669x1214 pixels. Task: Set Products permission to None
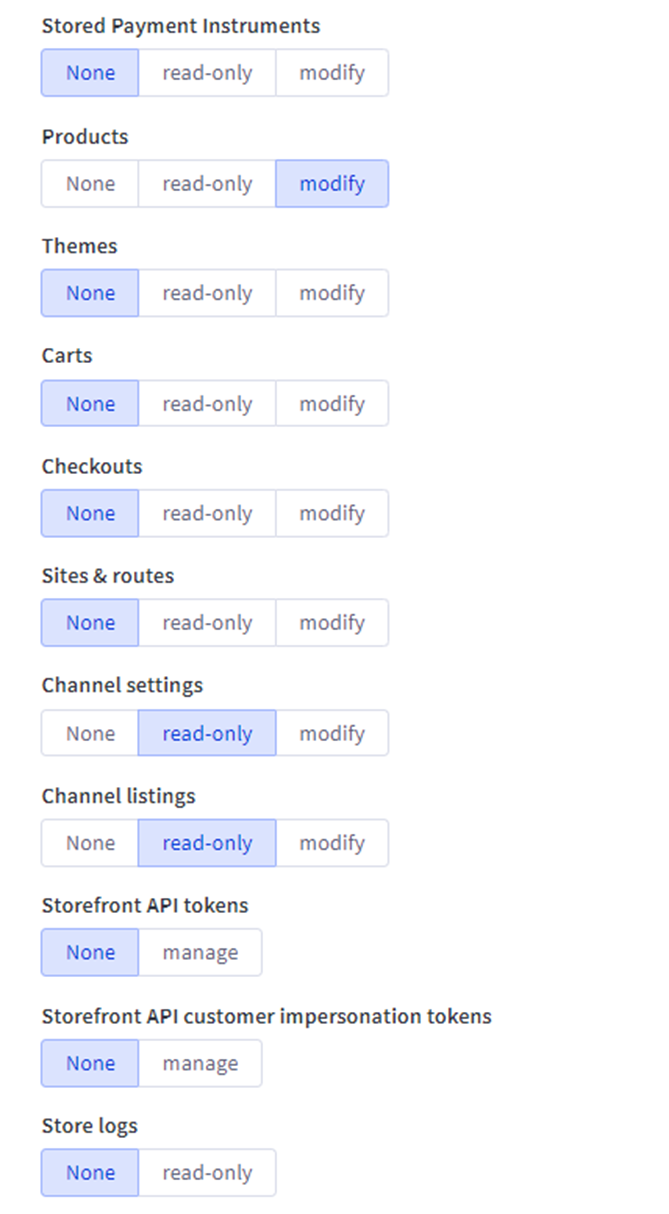tap(90, 184)
